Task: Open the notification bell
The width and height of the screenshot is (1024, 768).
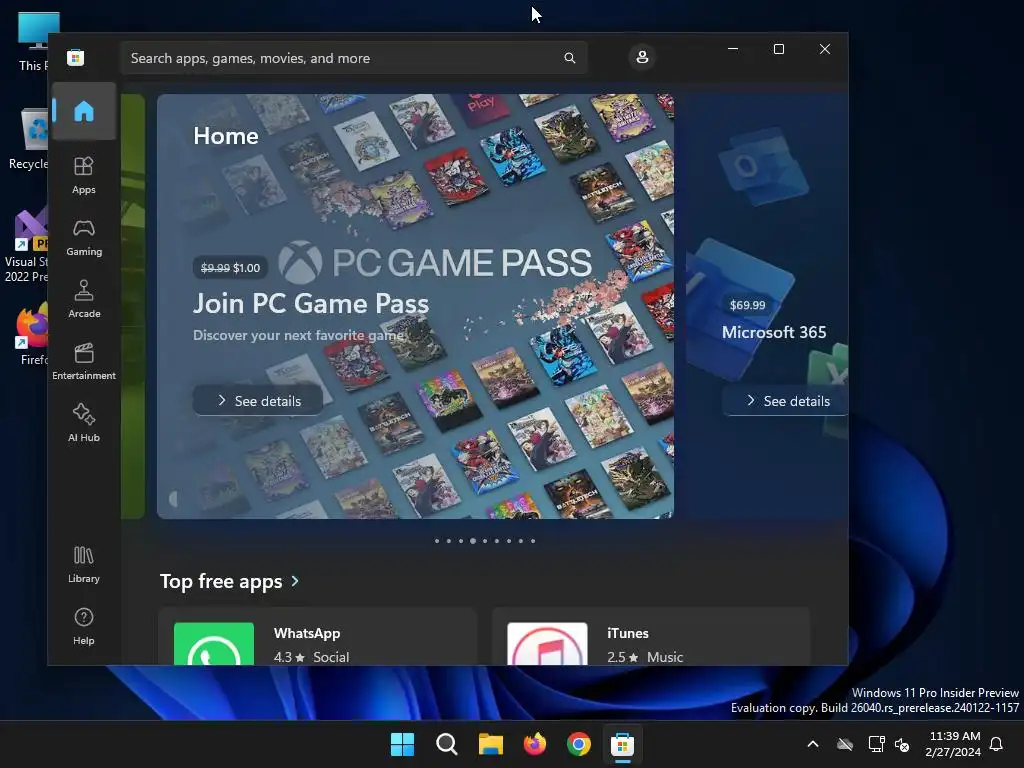Action: (x=997, y=744)
